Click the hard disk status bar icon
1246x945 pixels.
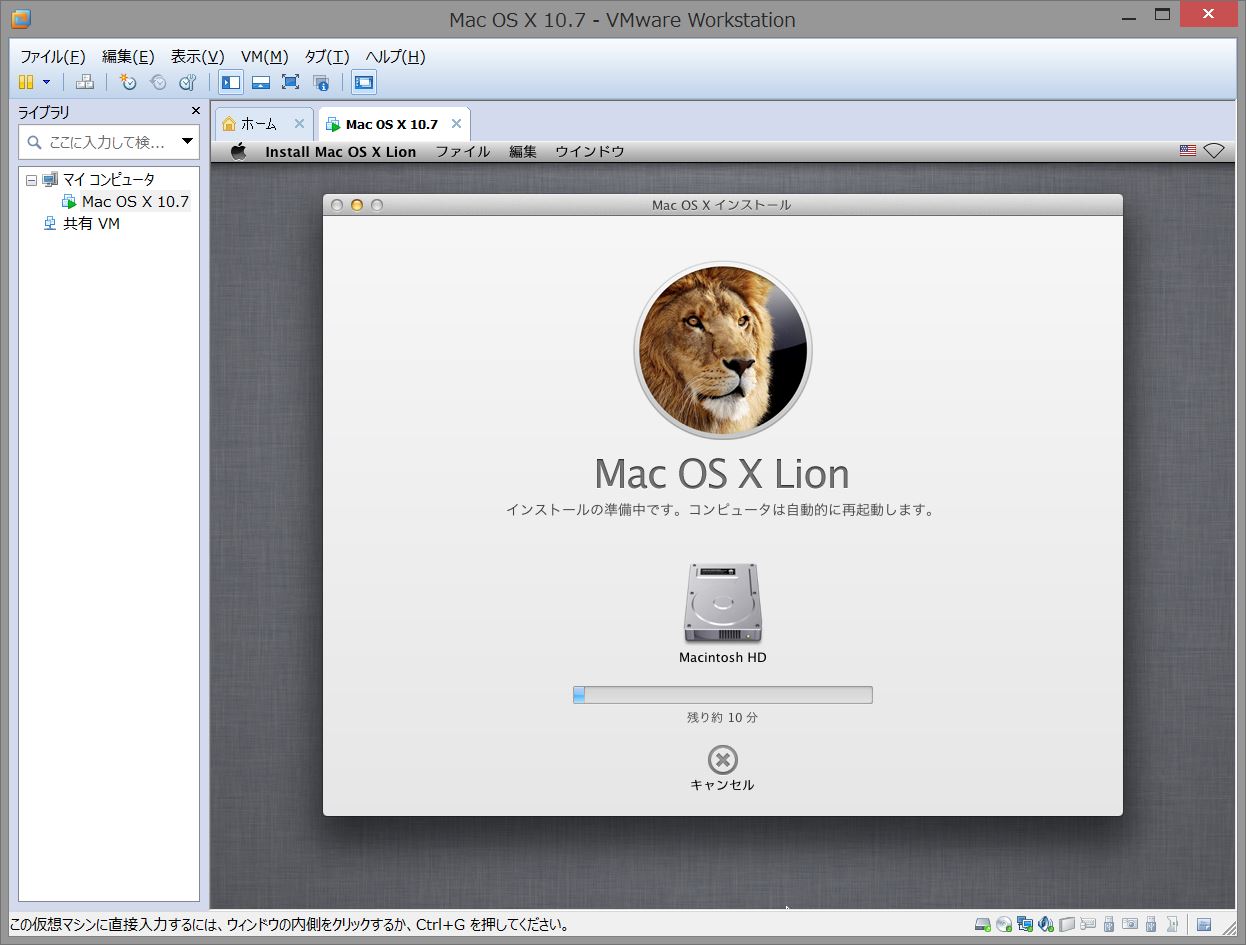[x=983, y=924]
